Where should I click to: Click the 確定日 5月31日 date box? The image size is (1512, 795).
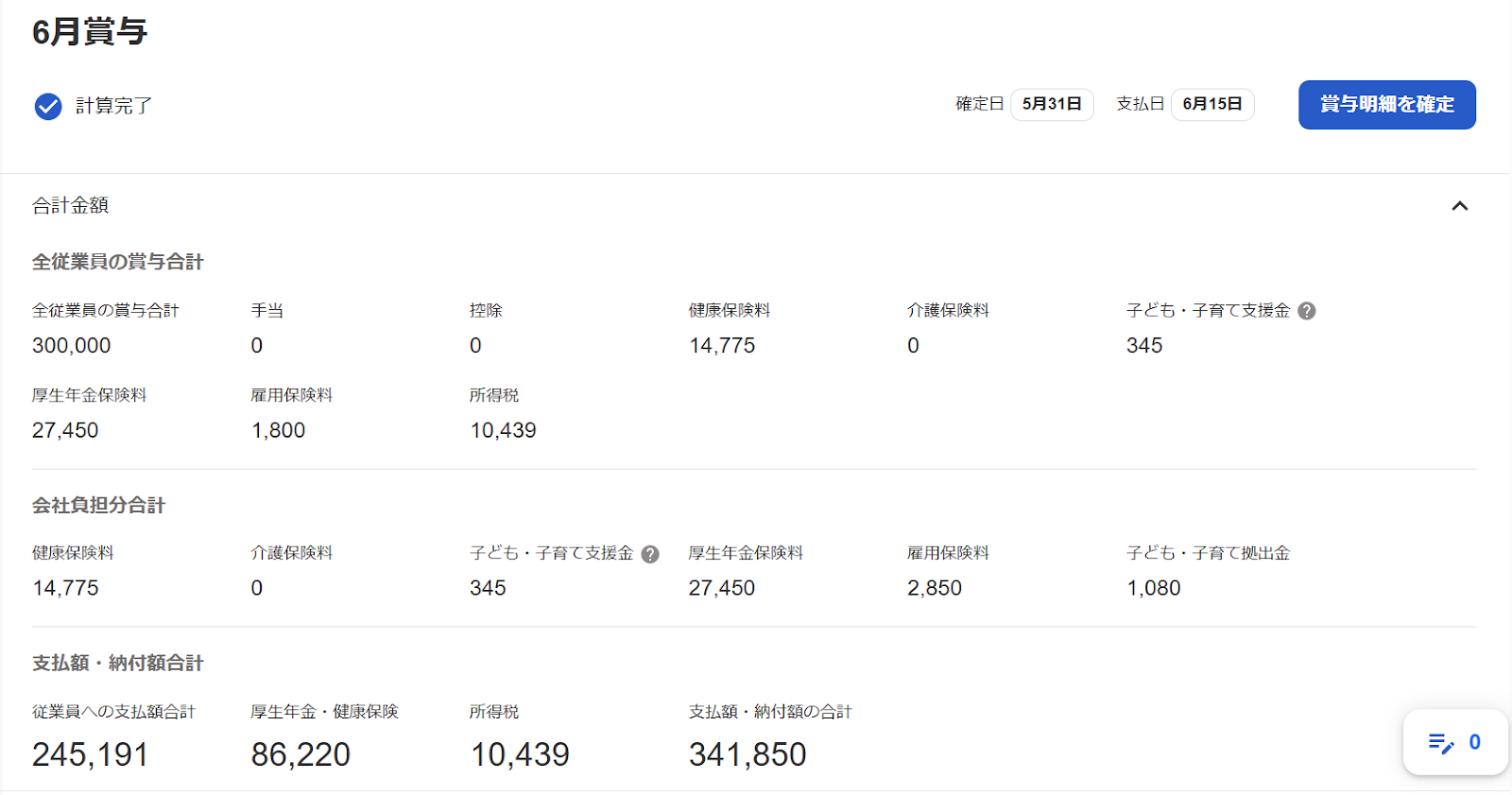click(1052, 104)
